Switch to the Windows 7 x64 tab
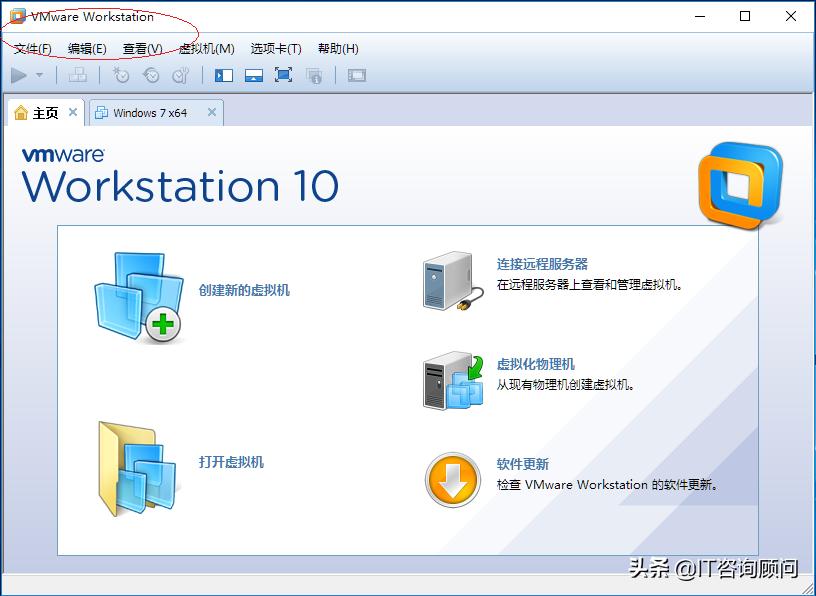The image size is (816, 596). [x=150, y=112]
